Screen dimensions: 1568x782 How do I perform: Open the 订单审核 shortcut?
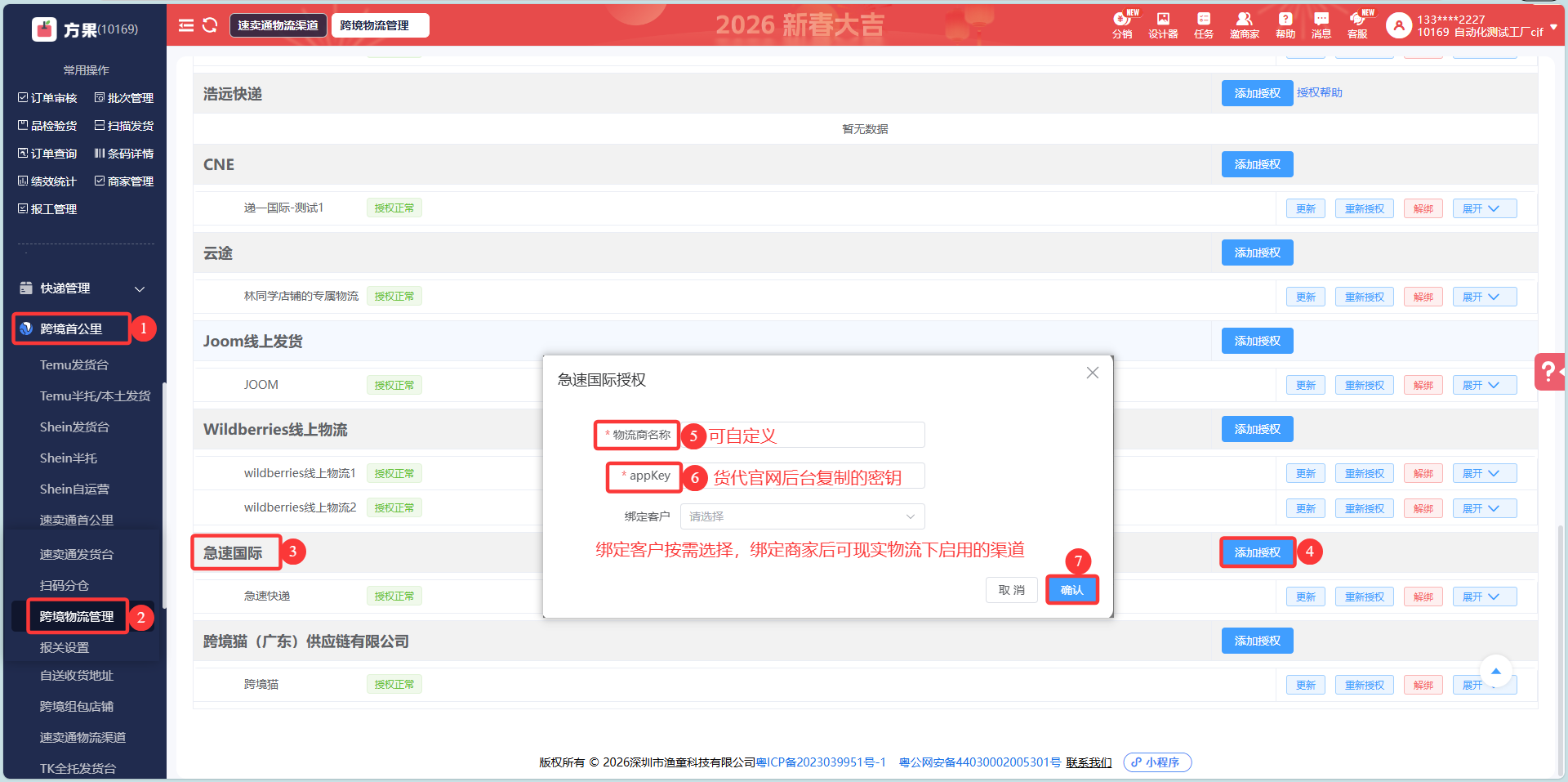(x=47, y=98)
